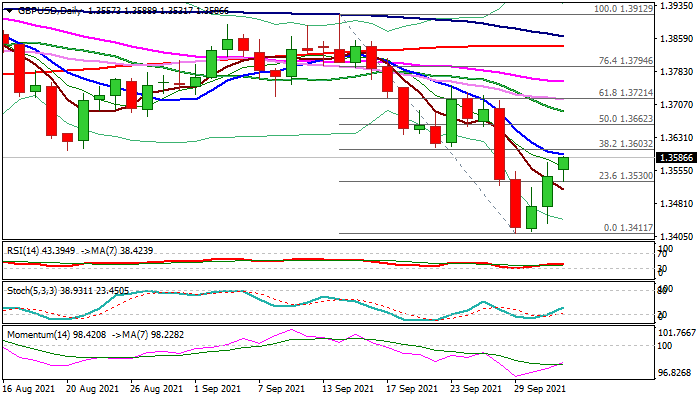Select the 29 Sep 2021 date label
Screen dimensions: 700x400
[x=539, y=387]
